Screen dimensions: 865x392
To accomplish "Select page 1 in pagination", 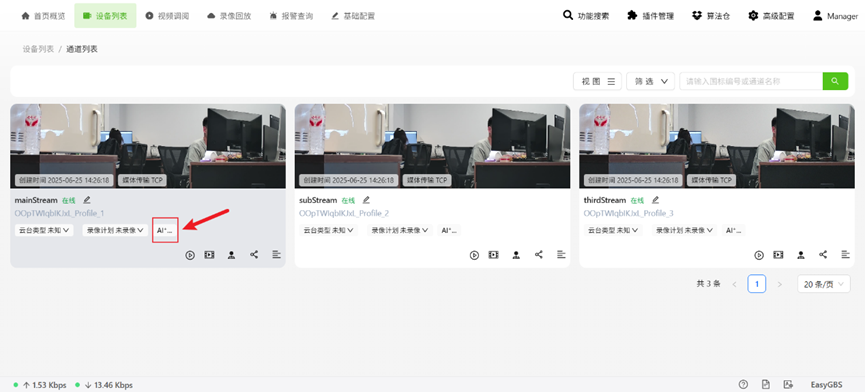I will tap(757, 284).
